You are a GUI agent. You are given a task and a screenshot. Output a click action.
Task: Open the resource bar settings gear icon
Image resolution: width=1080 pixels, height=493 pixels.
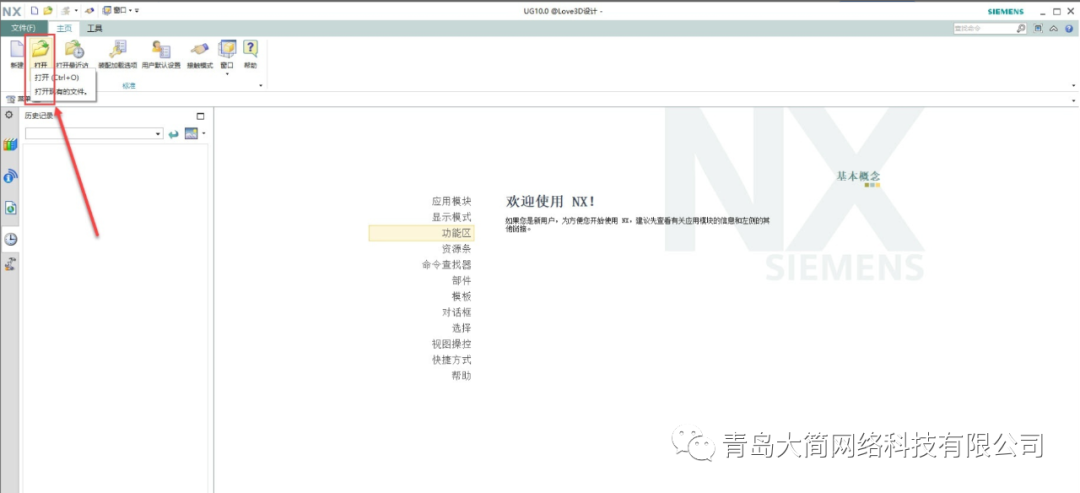coord(10,115)
